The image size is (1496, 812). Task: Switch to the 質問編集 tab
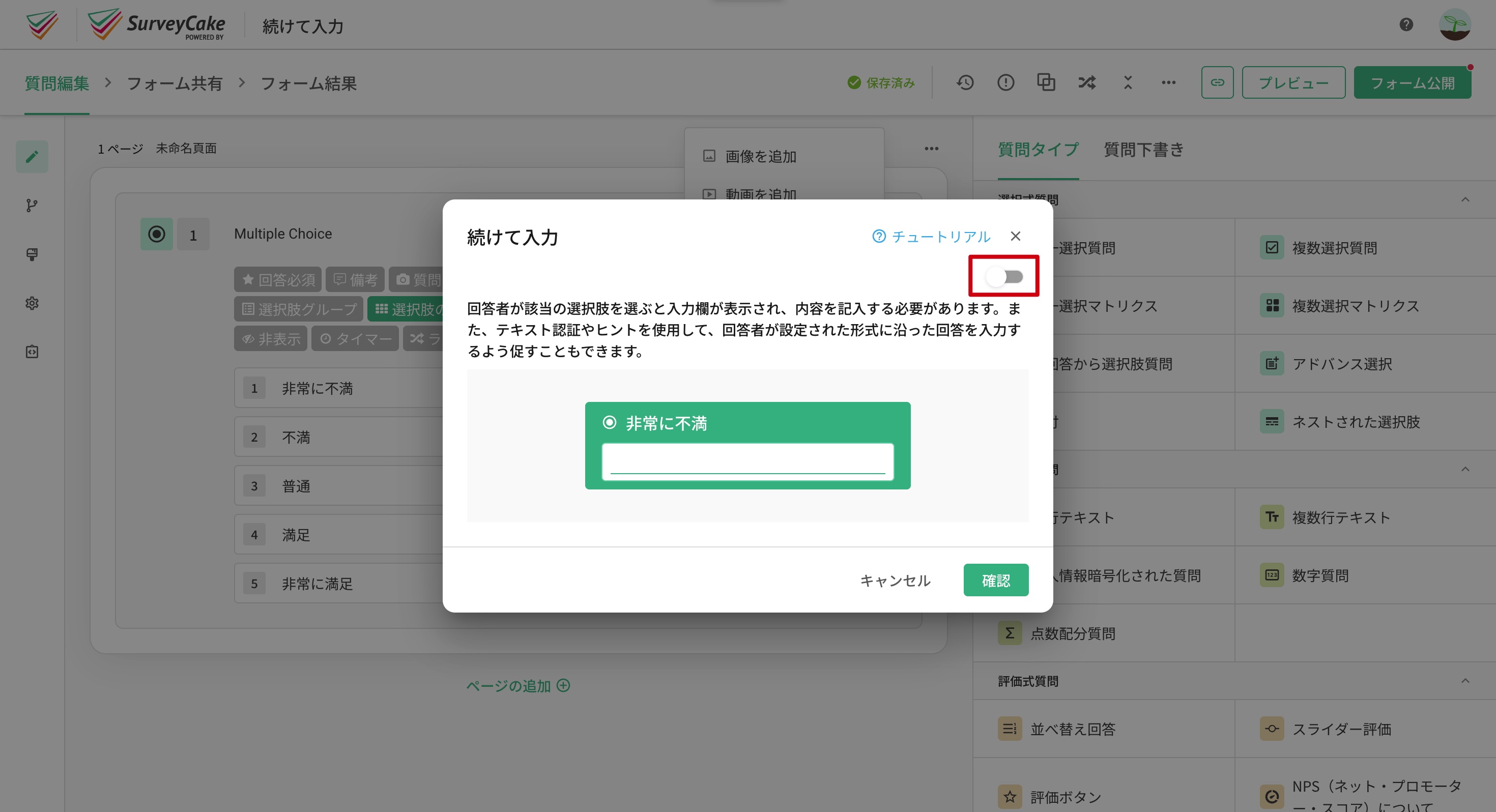pyautogui.click(x=57, y=83)
